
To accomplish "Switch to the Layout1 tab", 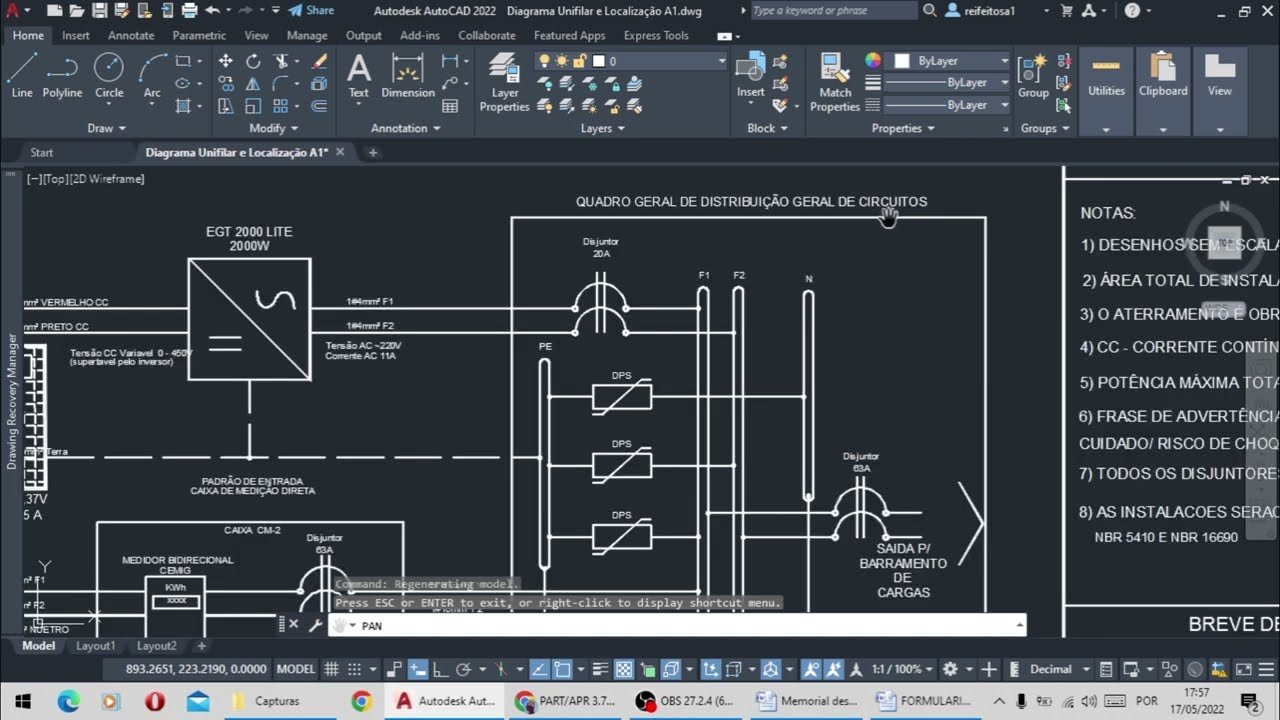I will point(96,646).
